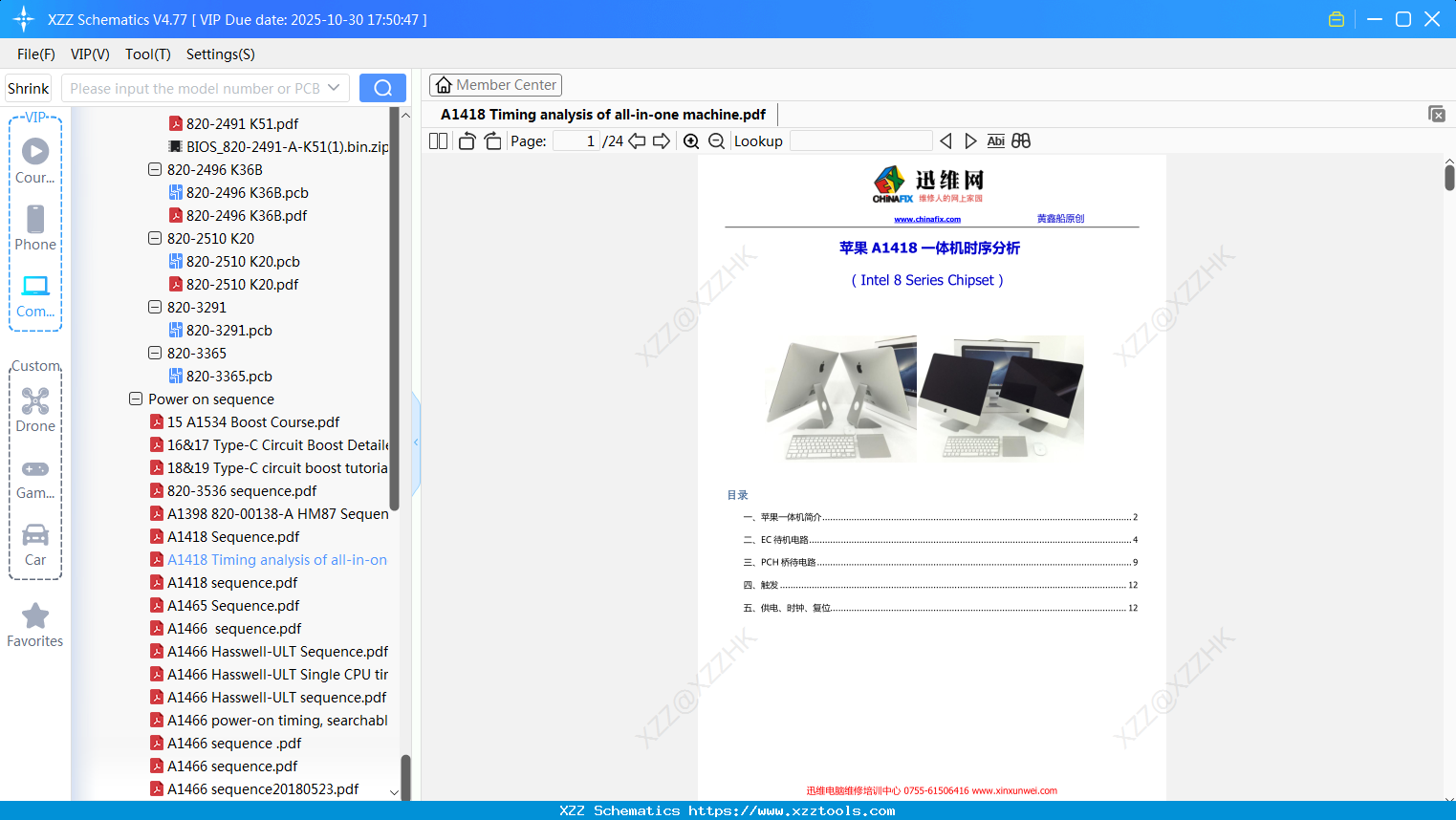Rotate the PDF page counterclockwise
1456x820 pixels.
[467, 141]
